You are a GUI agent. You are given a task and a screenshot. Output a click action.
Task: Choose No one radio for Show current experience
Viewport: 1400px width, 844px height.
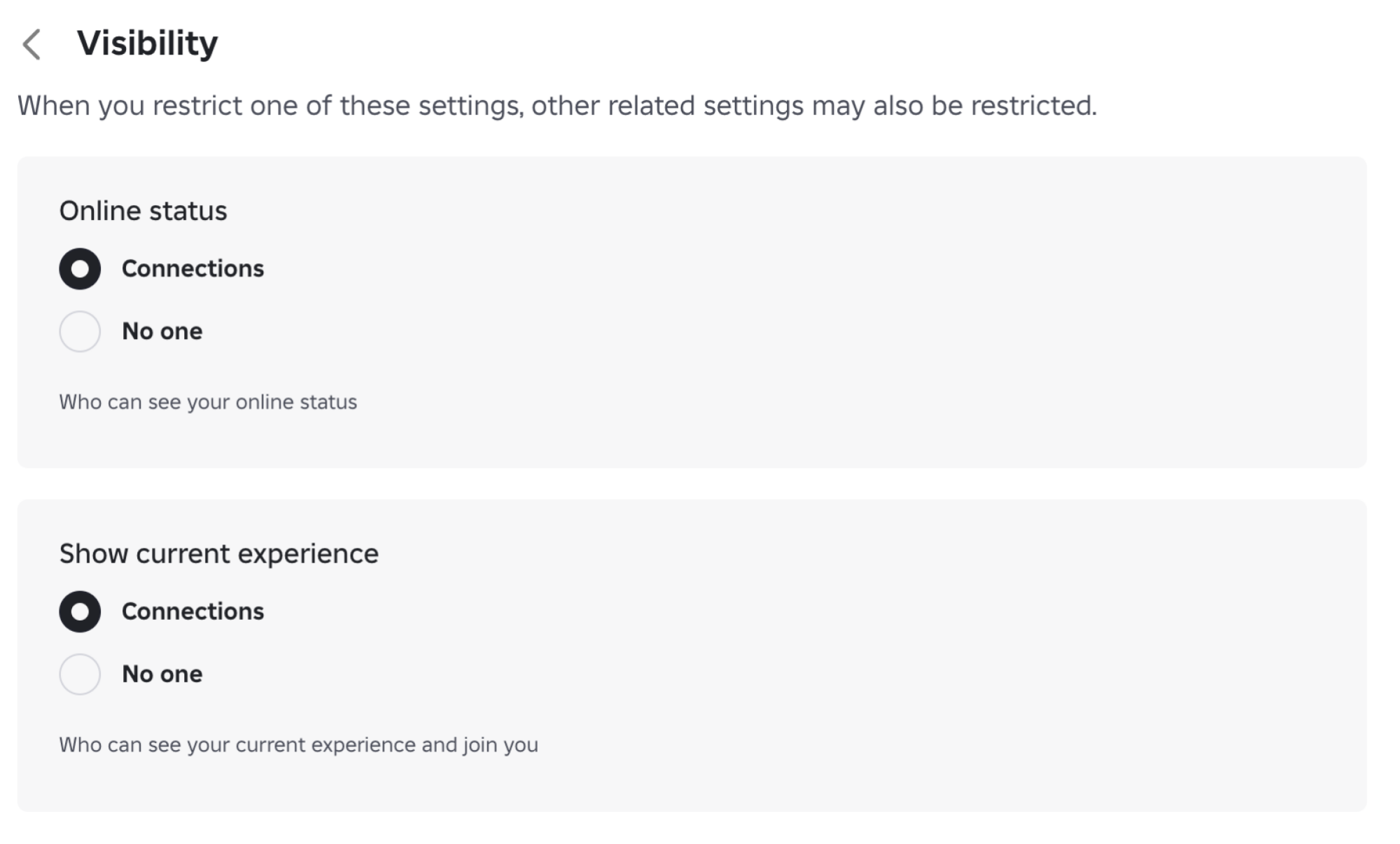coord(80,674)
